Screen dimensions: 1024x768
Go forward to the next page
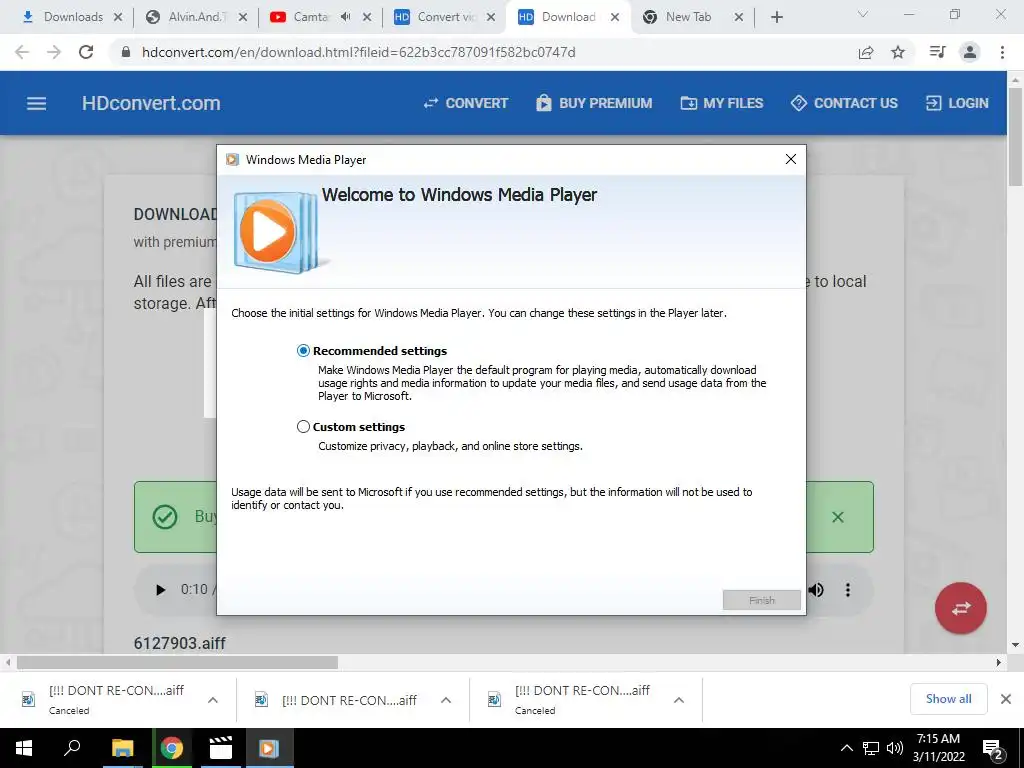[54, 52]
